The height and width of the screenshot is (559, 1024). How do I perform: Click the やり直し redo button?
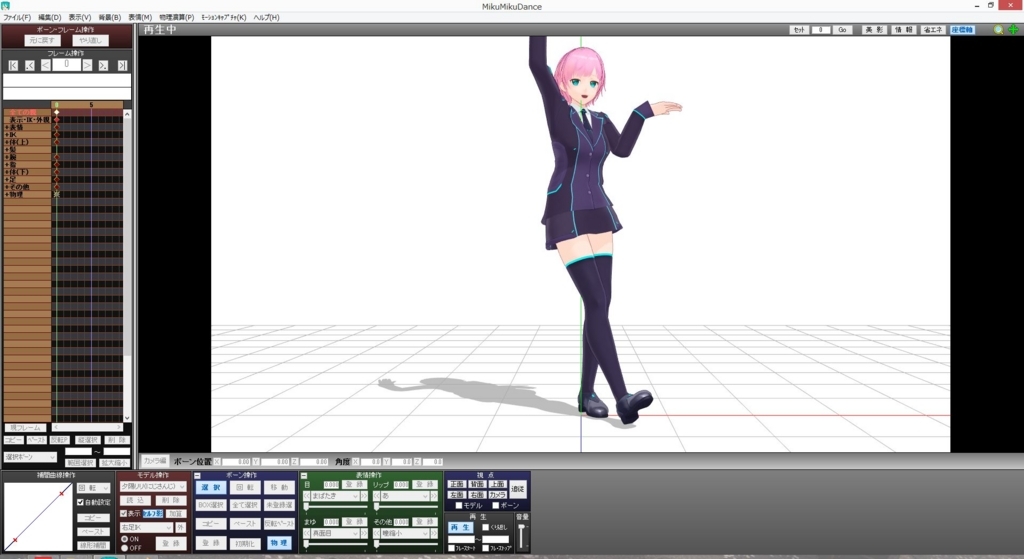click(x=91, y=40)
